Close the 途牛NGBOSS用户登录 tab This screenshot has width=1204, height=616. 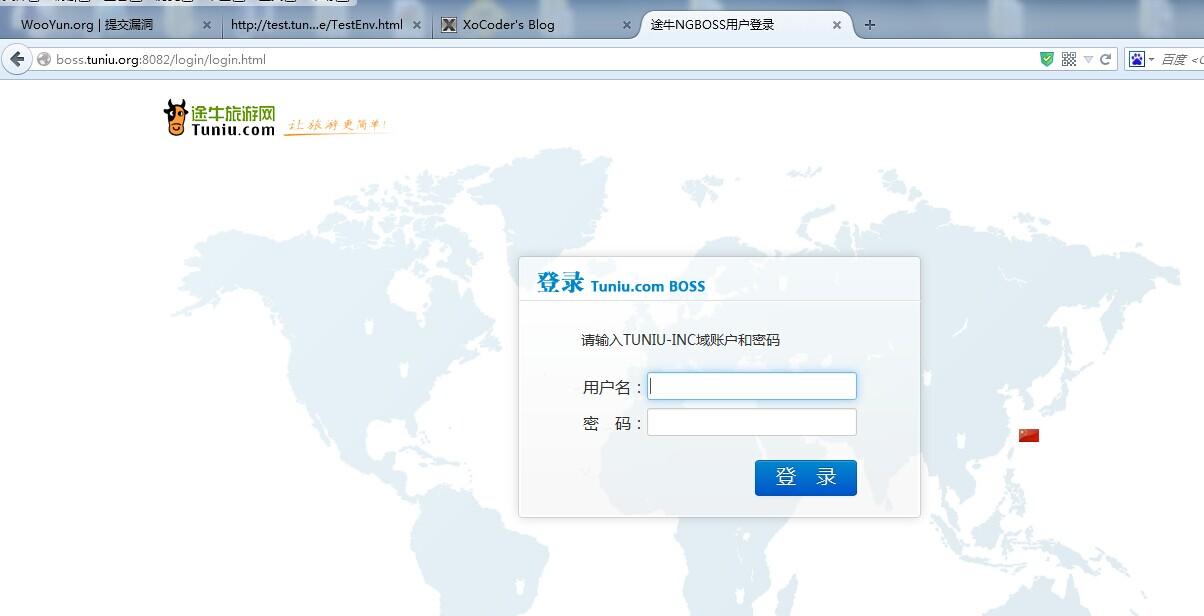(x=837, y=25)
